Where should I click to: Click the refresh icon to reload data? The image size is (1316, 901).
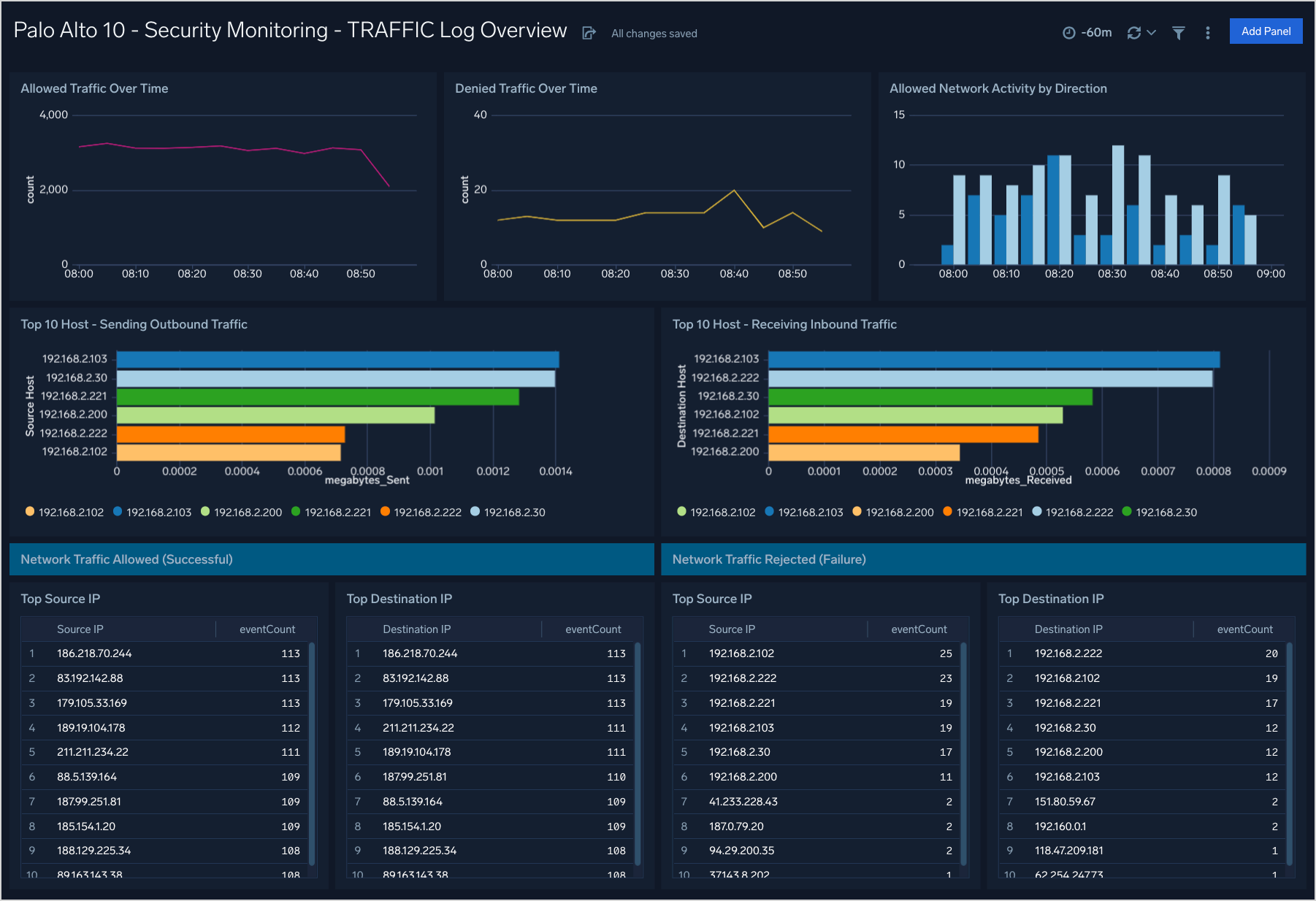(x=1133, y=32)
